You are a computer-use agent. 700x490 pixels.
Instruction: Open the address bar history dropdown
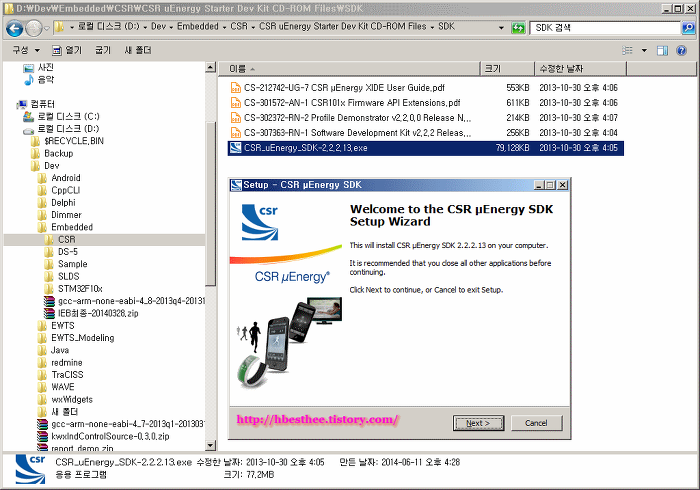pos(501,28)
